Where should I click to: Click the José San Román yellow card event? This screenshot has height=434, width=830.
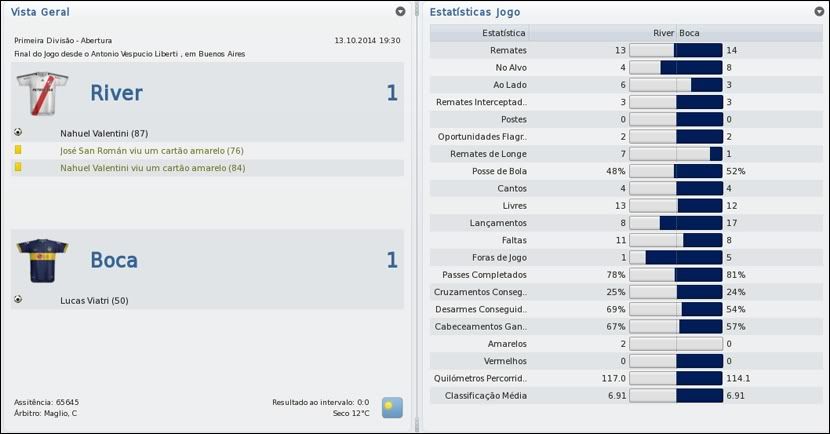tap(152, 151)
